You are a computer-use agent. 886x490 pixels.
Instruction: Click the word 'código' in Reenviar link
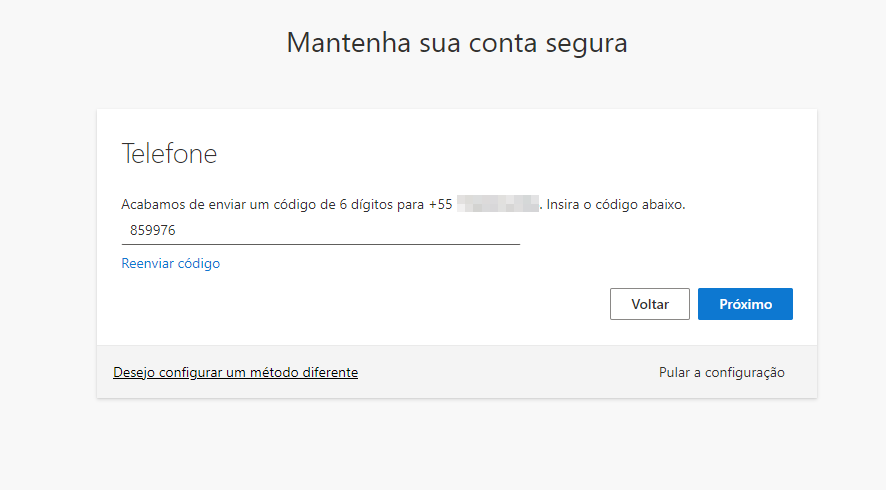[x=197, y=264]
